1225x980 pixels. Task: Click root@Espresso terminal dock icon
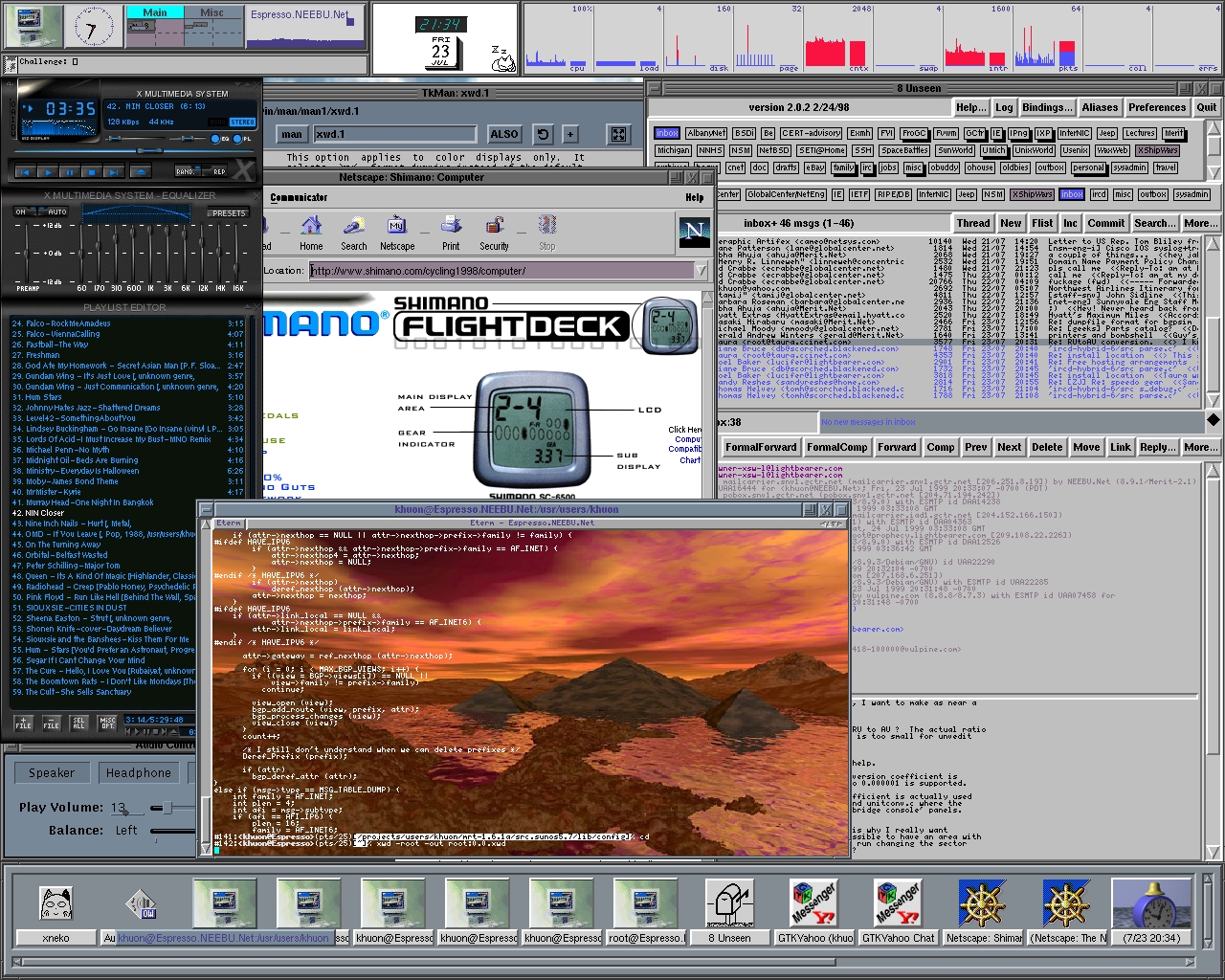(645, 903)
